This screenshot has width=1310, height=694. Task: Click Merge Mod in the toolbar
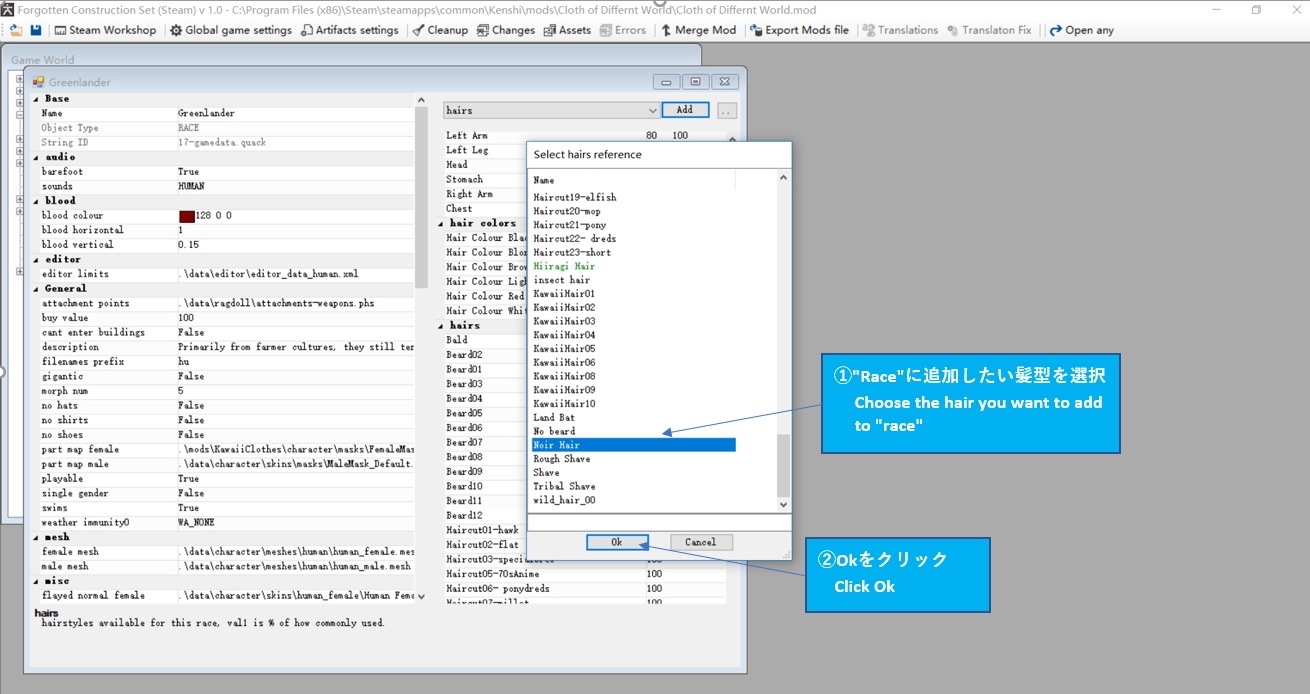pyautogui.click(x=698, y=30)
